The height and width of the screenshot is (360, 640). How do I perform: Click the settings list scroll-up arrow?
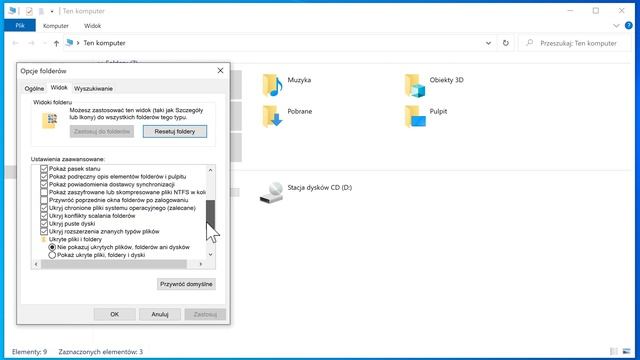[x=210, y=170]
